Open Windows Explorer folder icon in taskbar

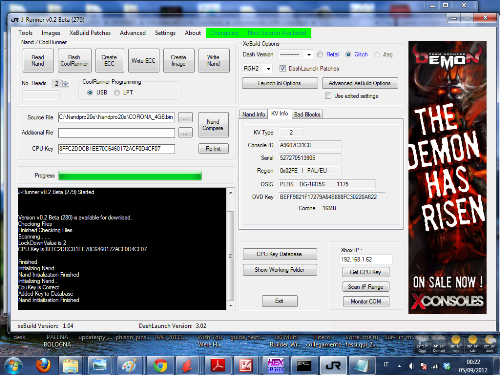(x=71, y=365)
